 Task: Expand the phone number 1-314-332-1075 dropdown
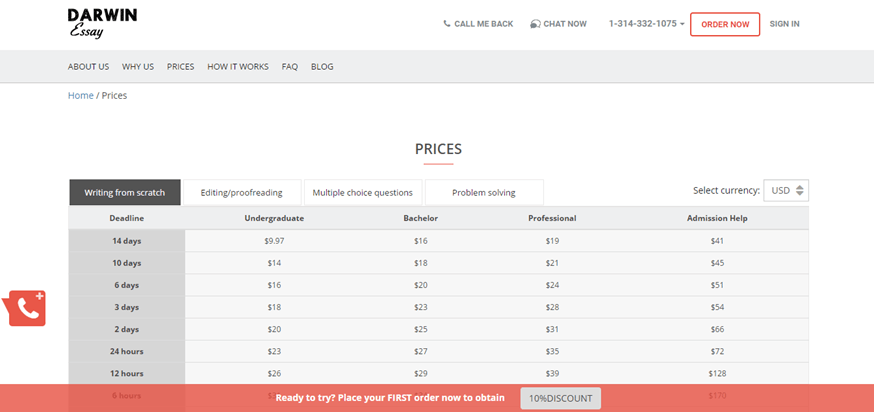(x=647, y=24)
